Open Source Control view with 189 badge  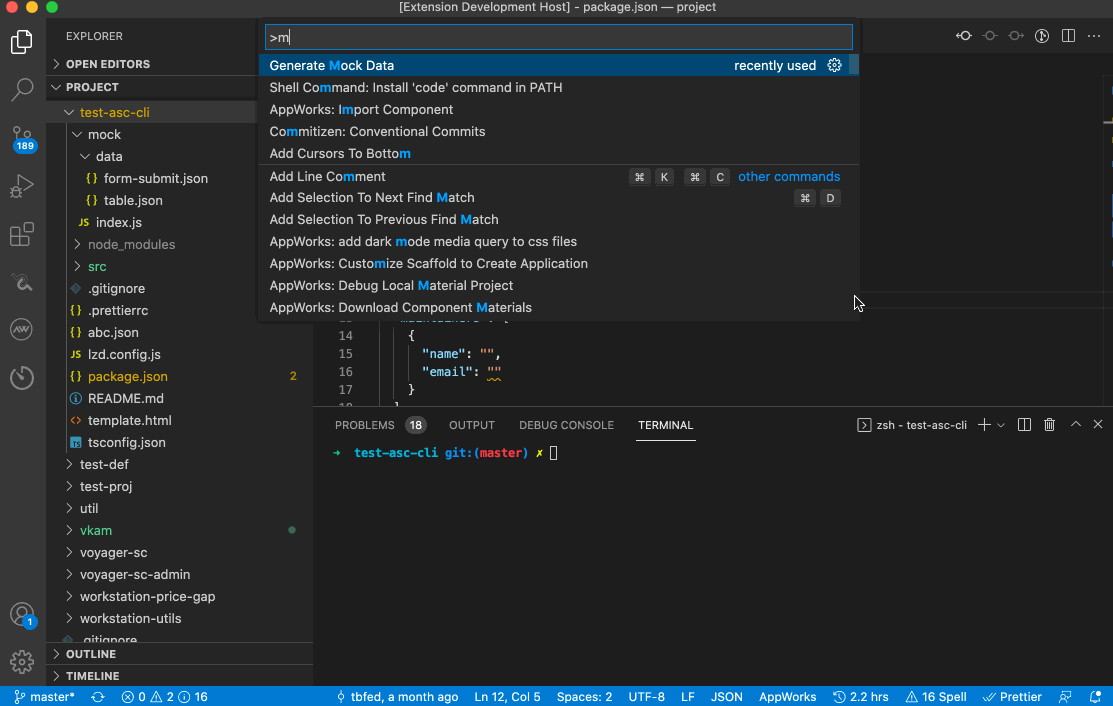(22, 138)
